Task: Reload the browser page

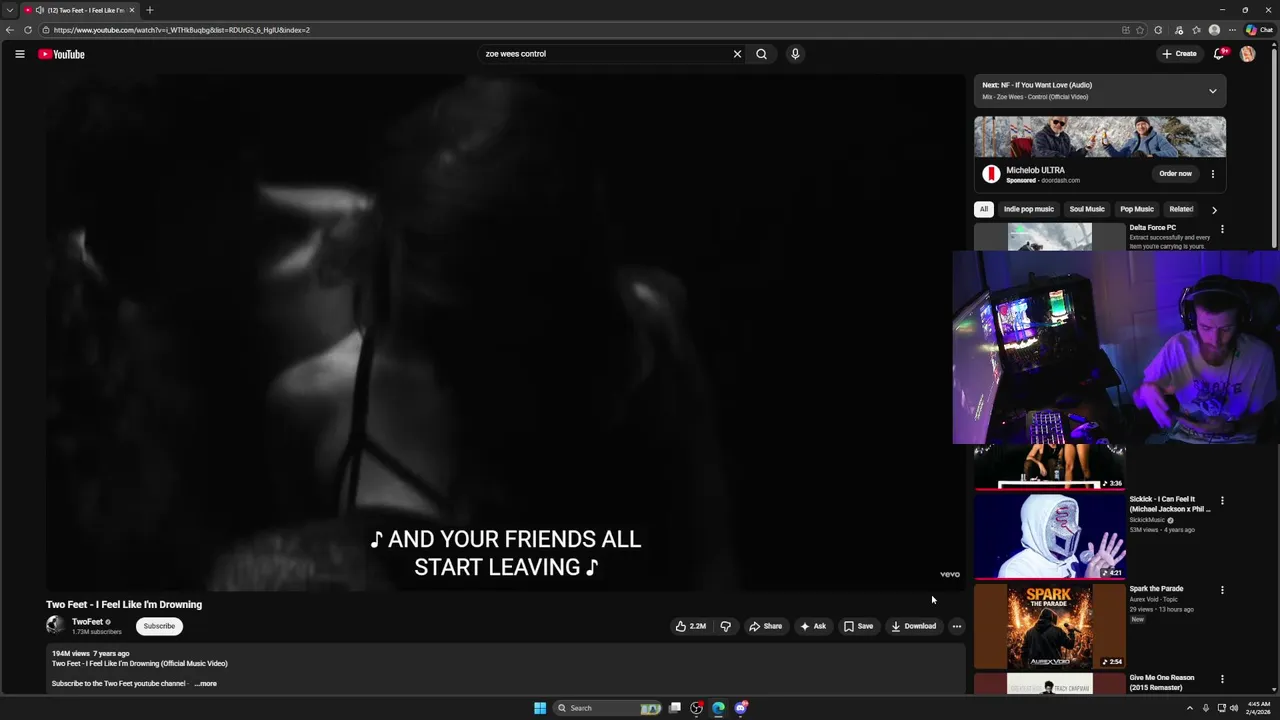Action: (28, 30)
